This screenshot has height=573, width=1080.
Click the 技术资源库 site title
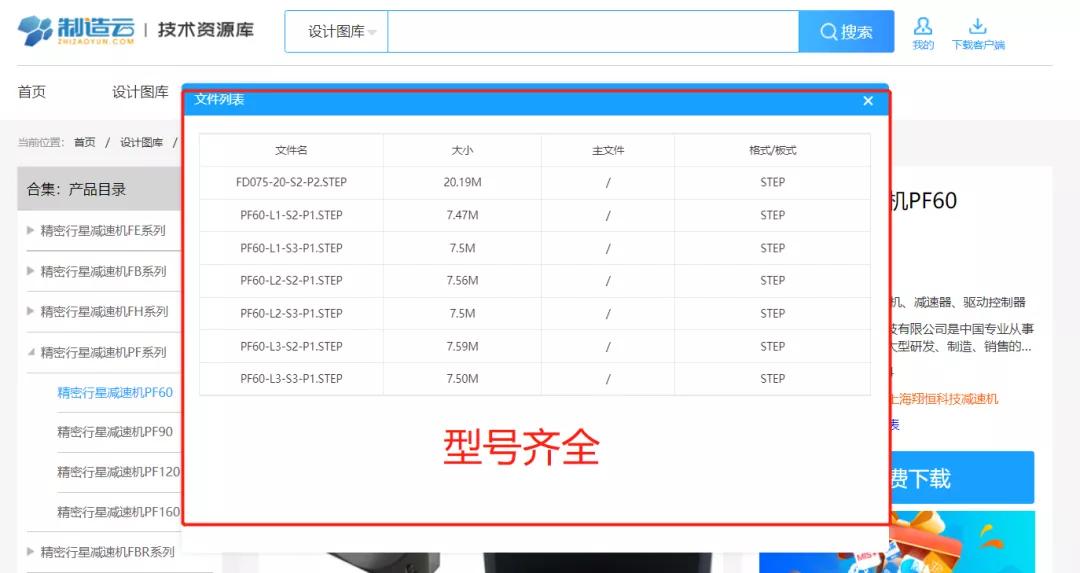(x=205, y=30)
